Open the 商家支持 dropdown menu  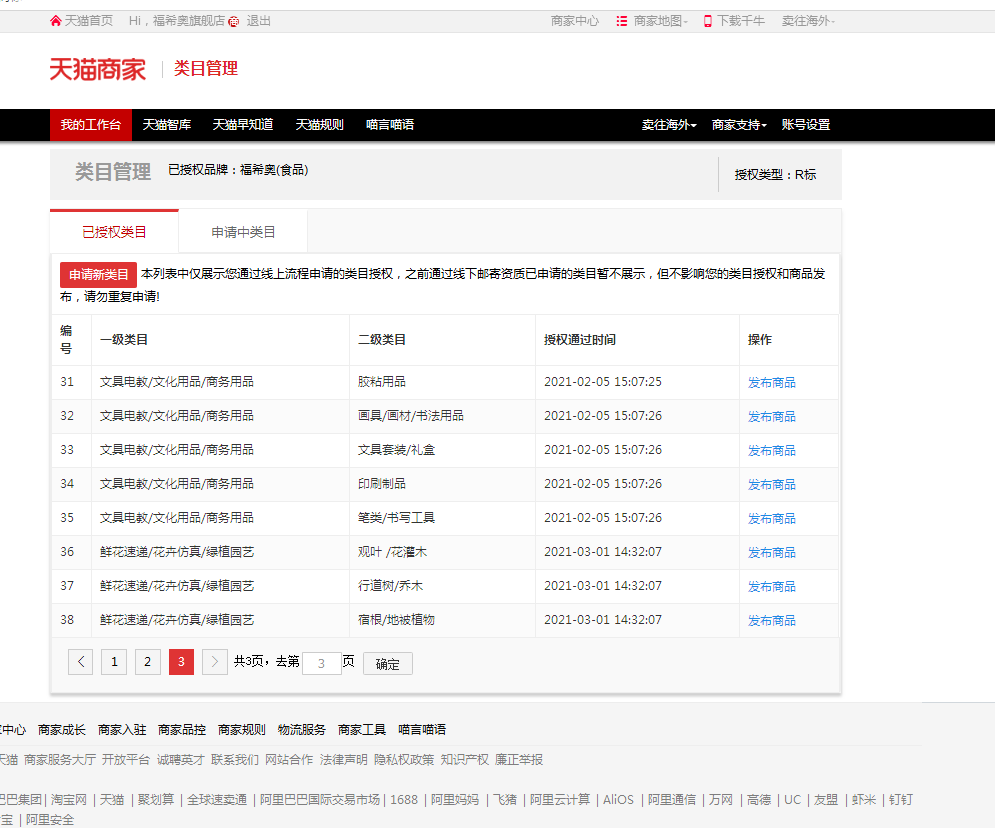739,125
